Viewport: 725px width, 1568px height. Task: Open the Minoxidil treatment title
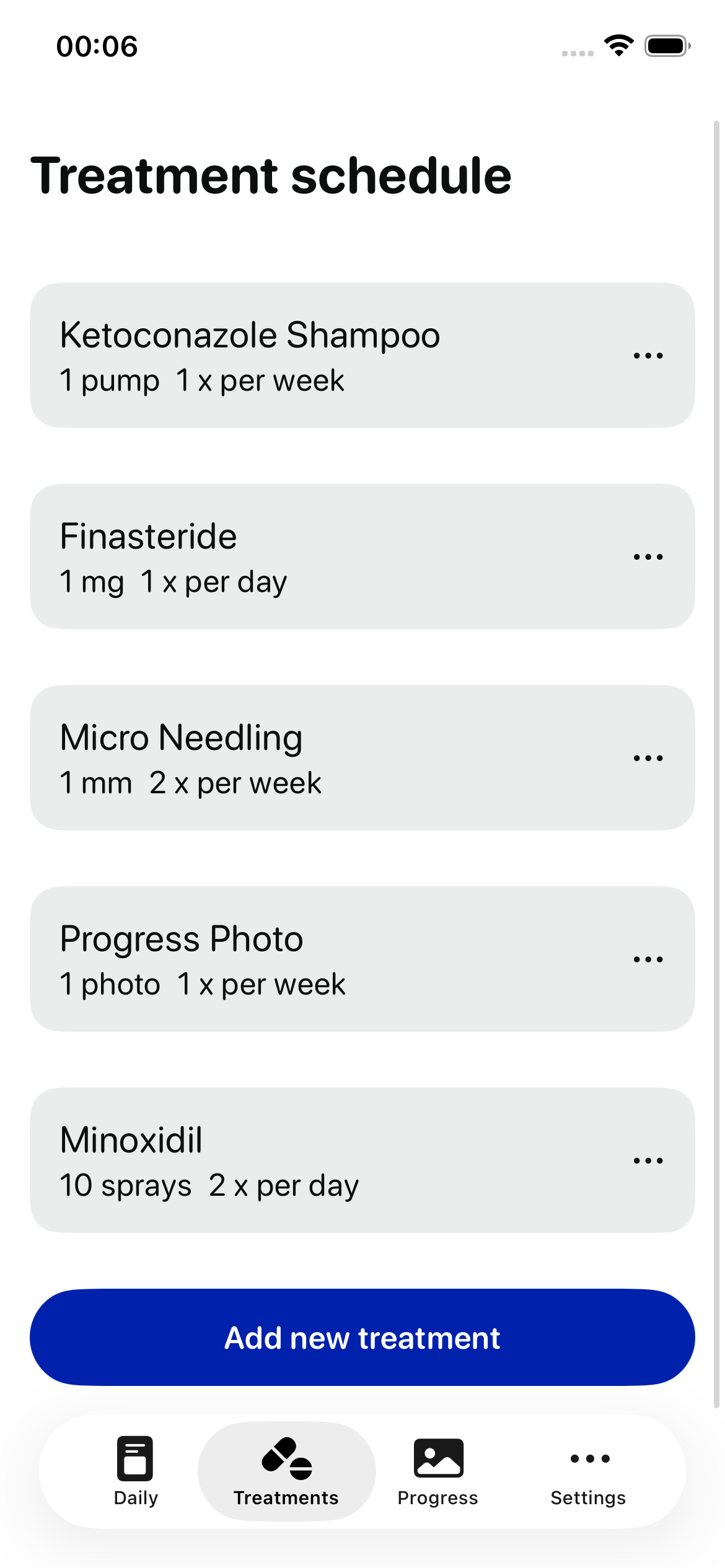tap(131, 1140)
